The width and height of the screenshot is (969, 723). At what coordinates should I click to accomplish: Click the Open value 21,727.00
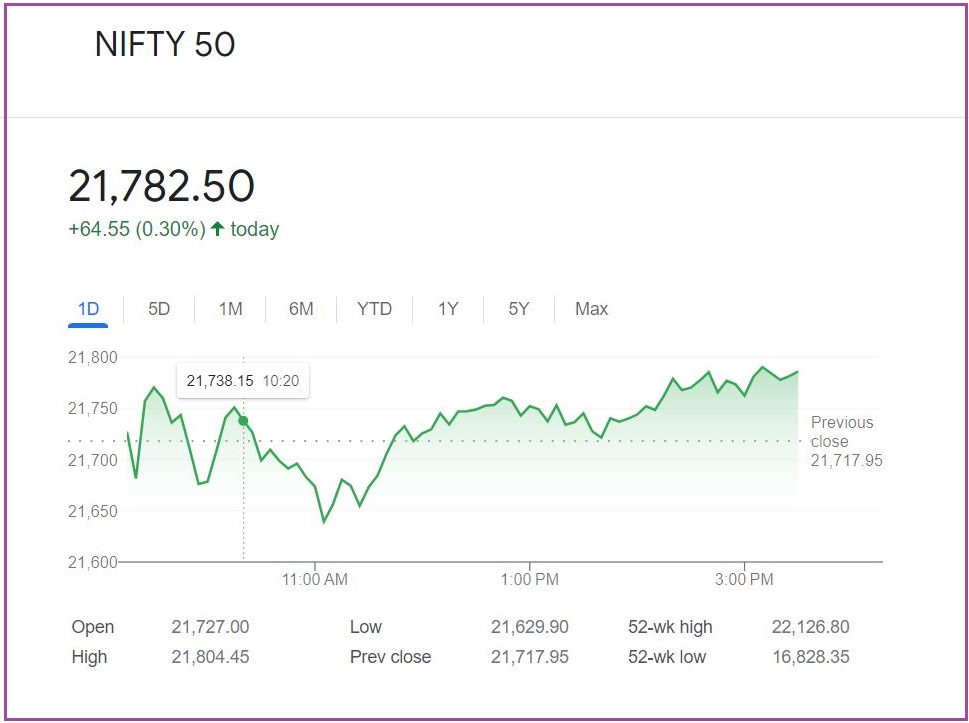pos(210,627)
